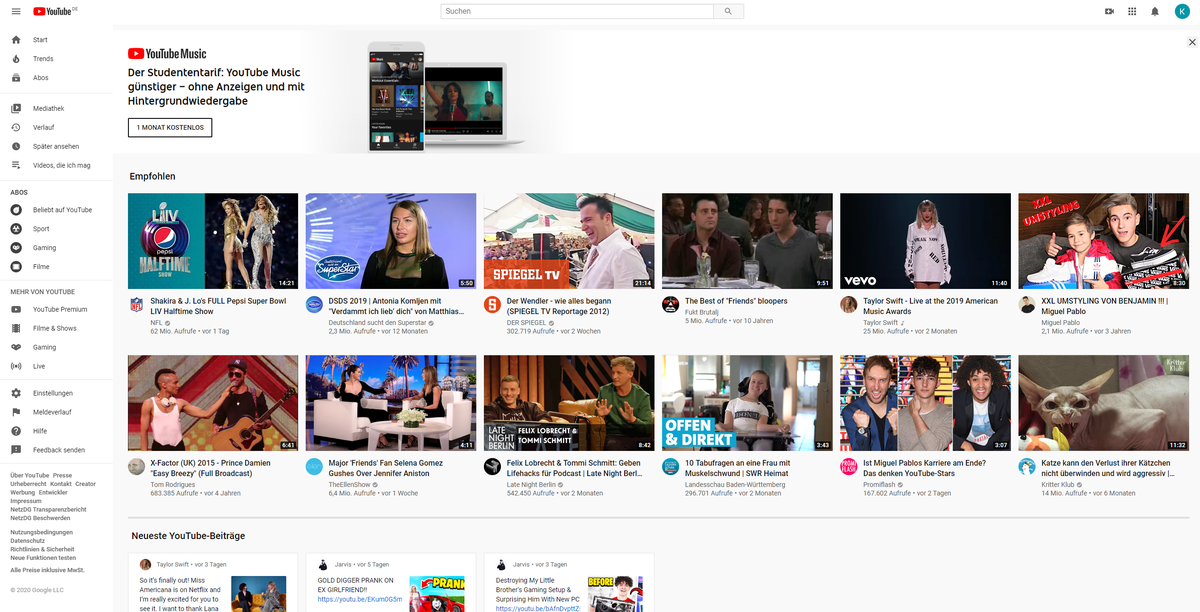
Task: Click the TheEllenShow channel name
Action: coord(349,484)
